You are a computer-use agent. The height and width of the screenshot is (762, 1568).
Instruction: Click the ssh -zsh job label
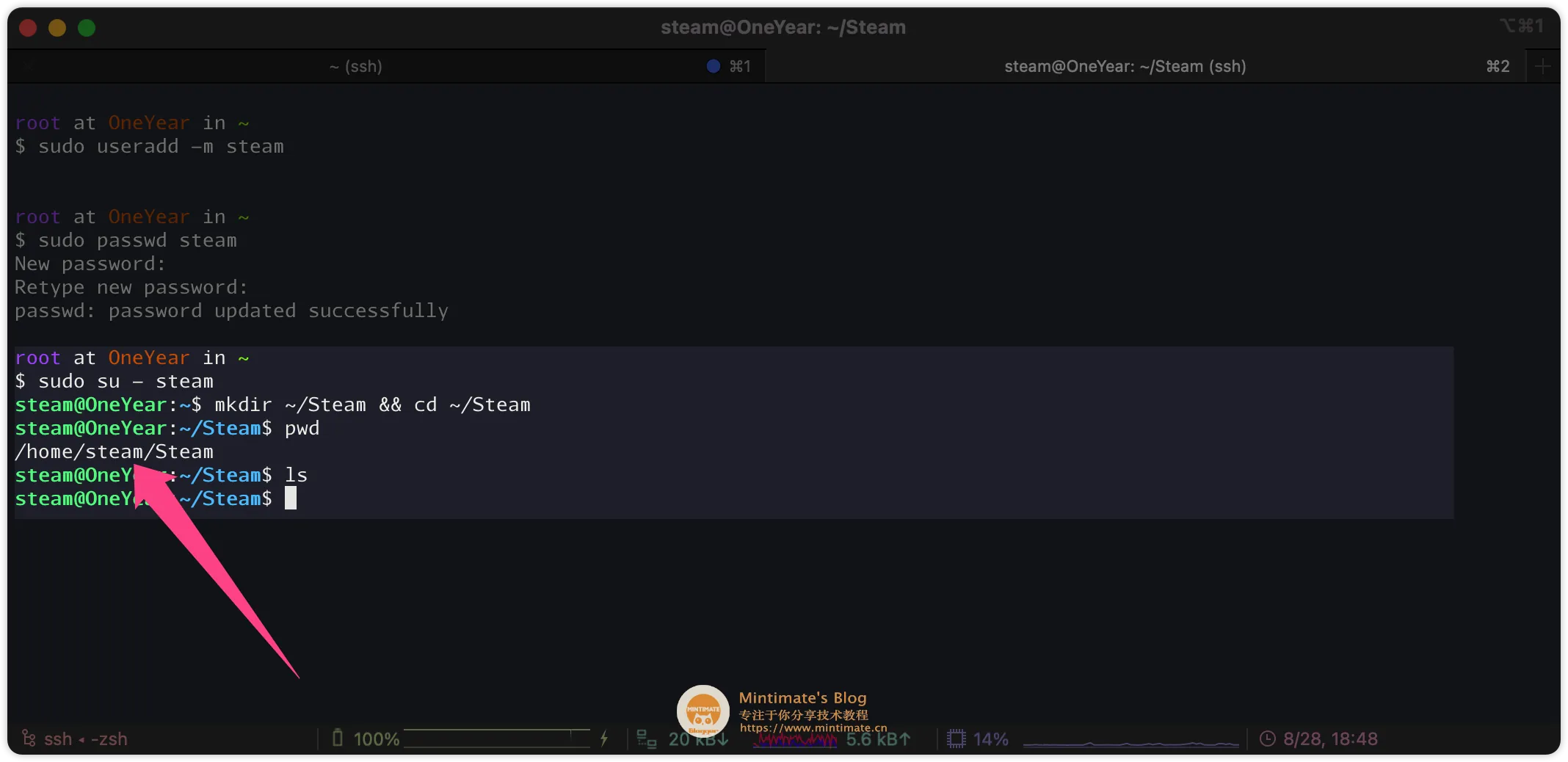[85, 739]
